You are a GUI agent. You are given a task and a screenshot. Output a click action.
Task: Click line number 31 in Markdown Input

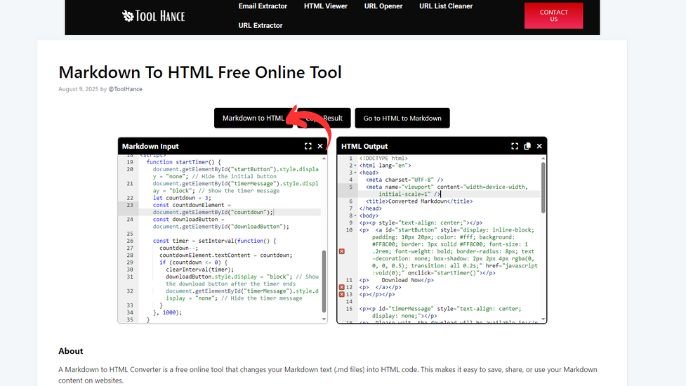[130, 277]
